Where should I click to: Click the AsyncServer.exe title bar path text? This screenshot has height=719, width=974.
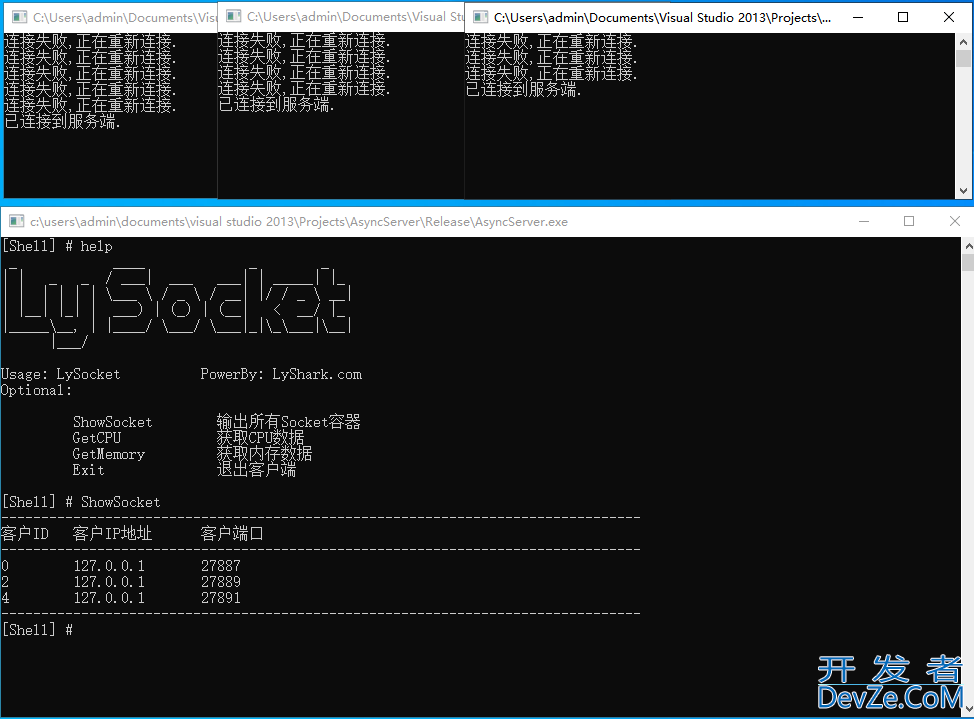[x=298, y=222]
